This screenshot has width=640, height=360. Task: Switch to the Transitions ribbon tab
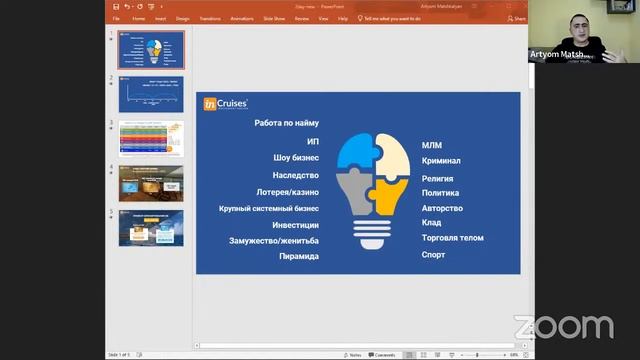point(210,19)
